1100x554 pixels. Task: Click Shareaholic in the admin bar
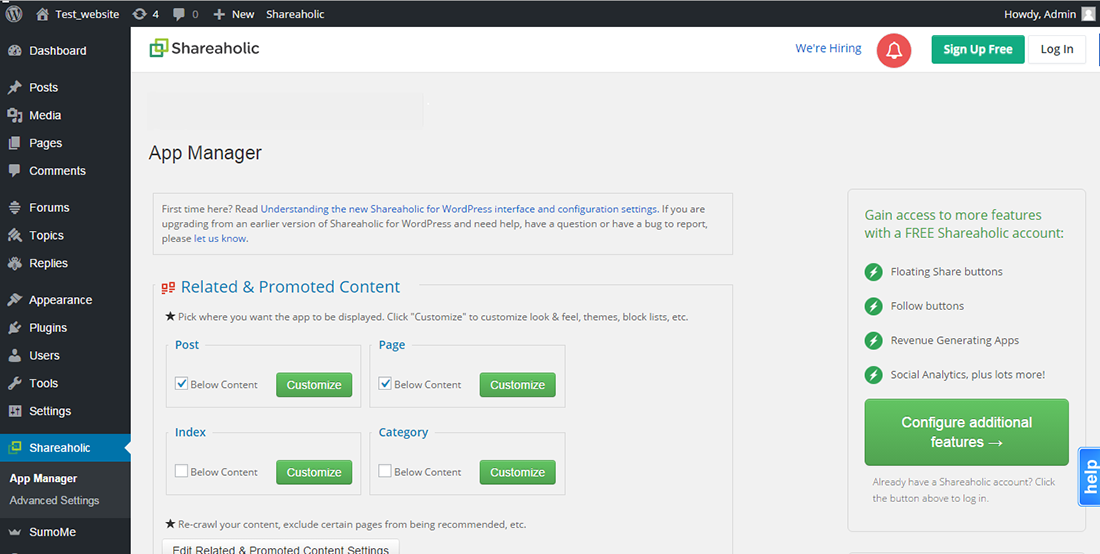(x=295, y=13)
